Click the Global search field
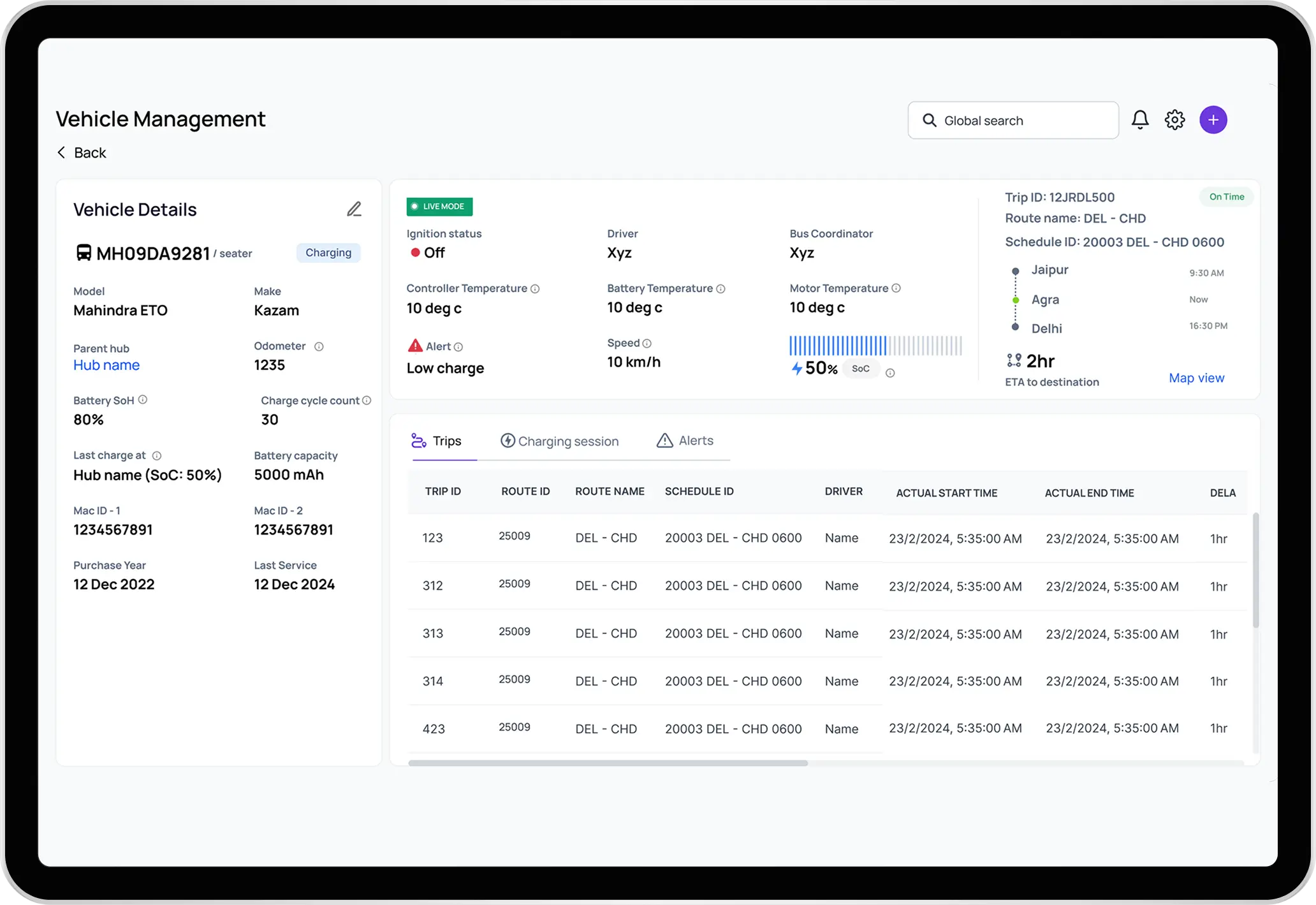This screenshot has width=1316, height=905. point(1014,121)
